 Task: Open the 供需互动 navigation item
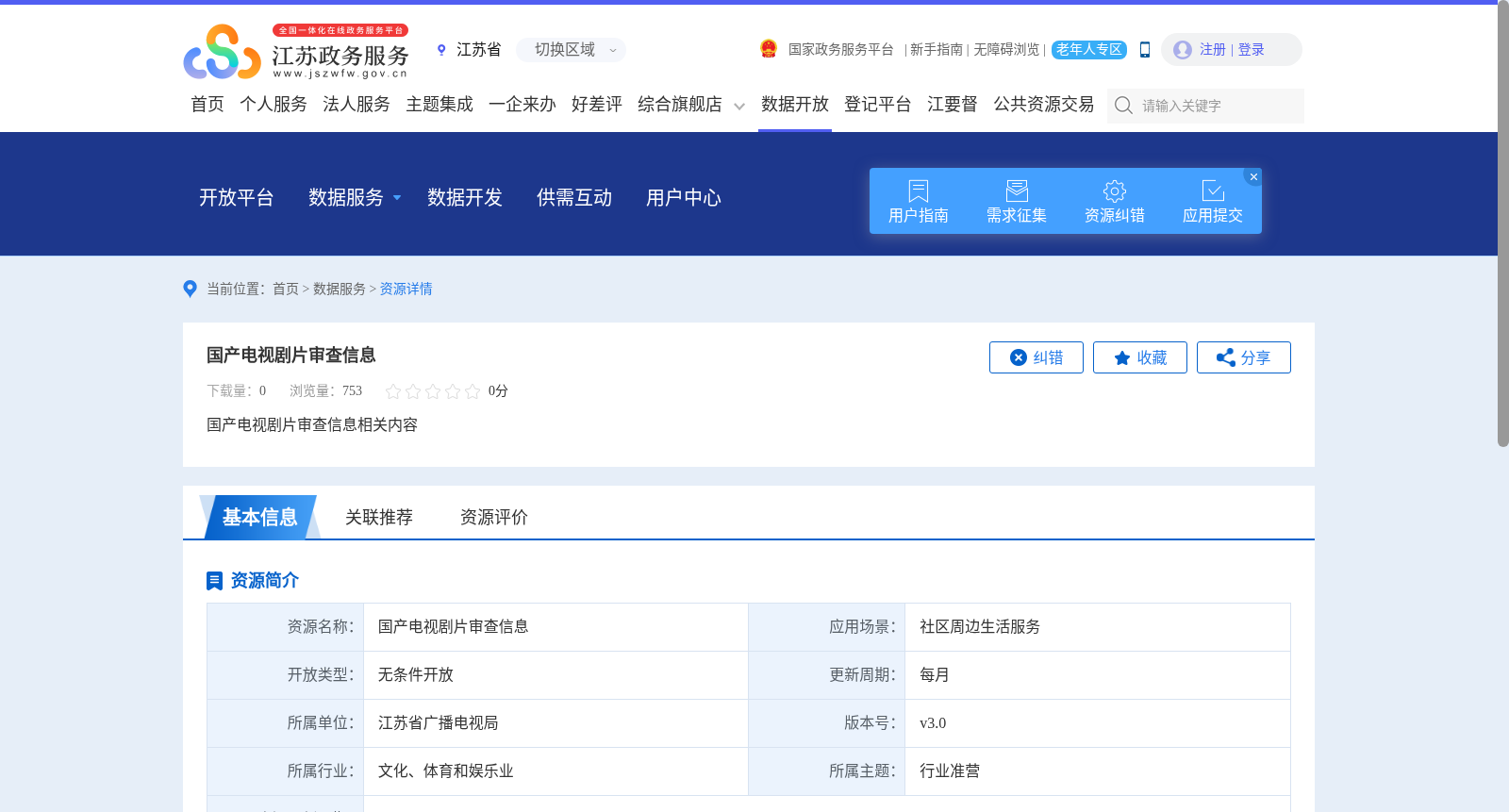[x=574, y=198]
